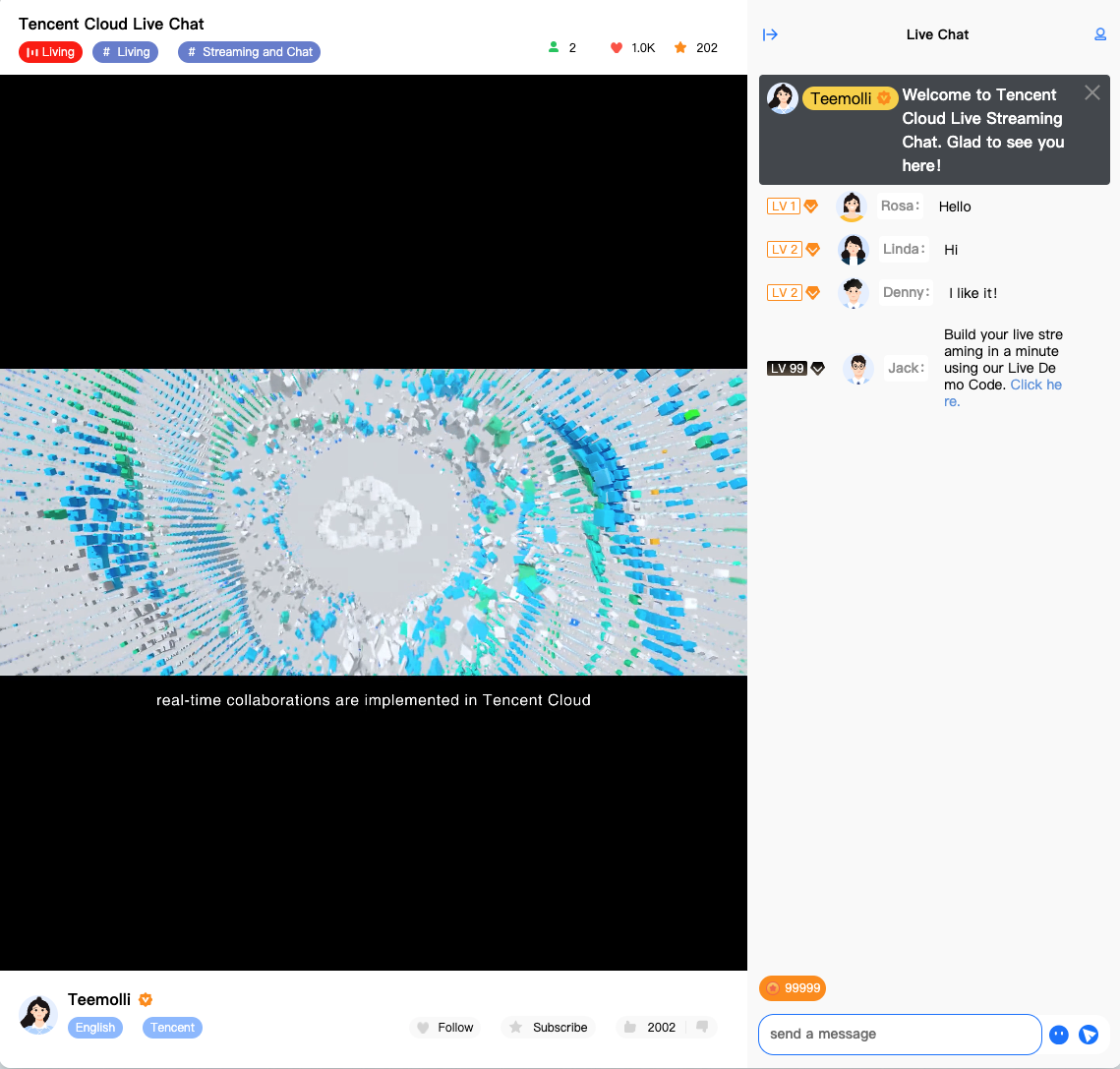Click the live video stream player

[x=374, y=522]
